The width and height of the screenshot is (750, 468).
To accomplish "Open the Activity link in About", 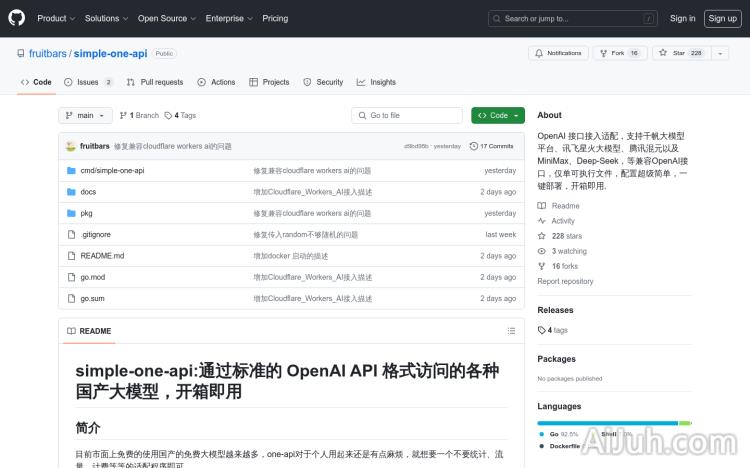I will tap(556, 221).
